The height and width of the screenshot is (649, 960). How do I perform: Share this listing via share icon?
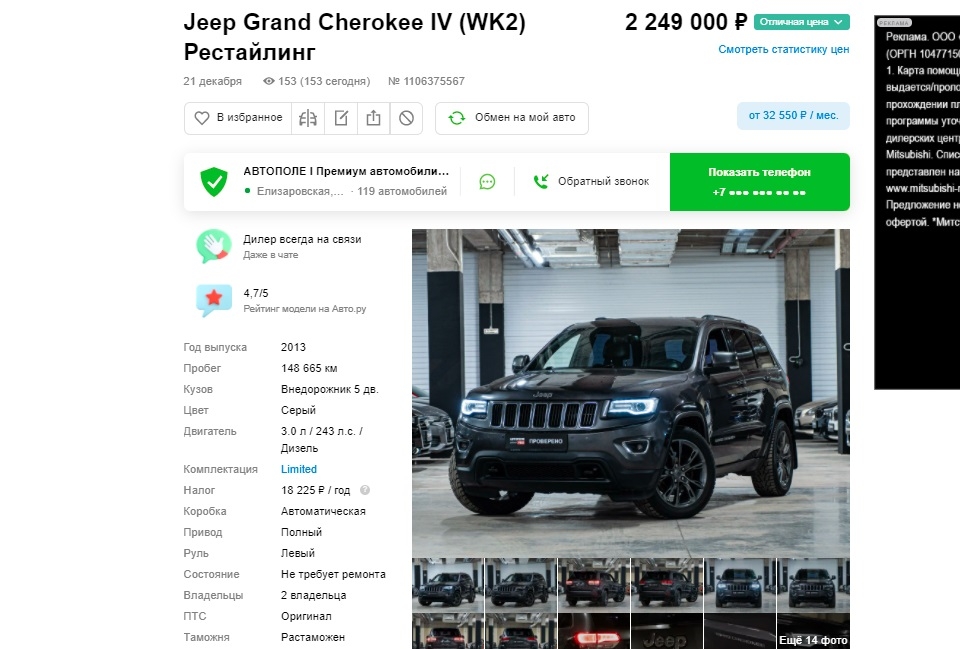point(373,118)
